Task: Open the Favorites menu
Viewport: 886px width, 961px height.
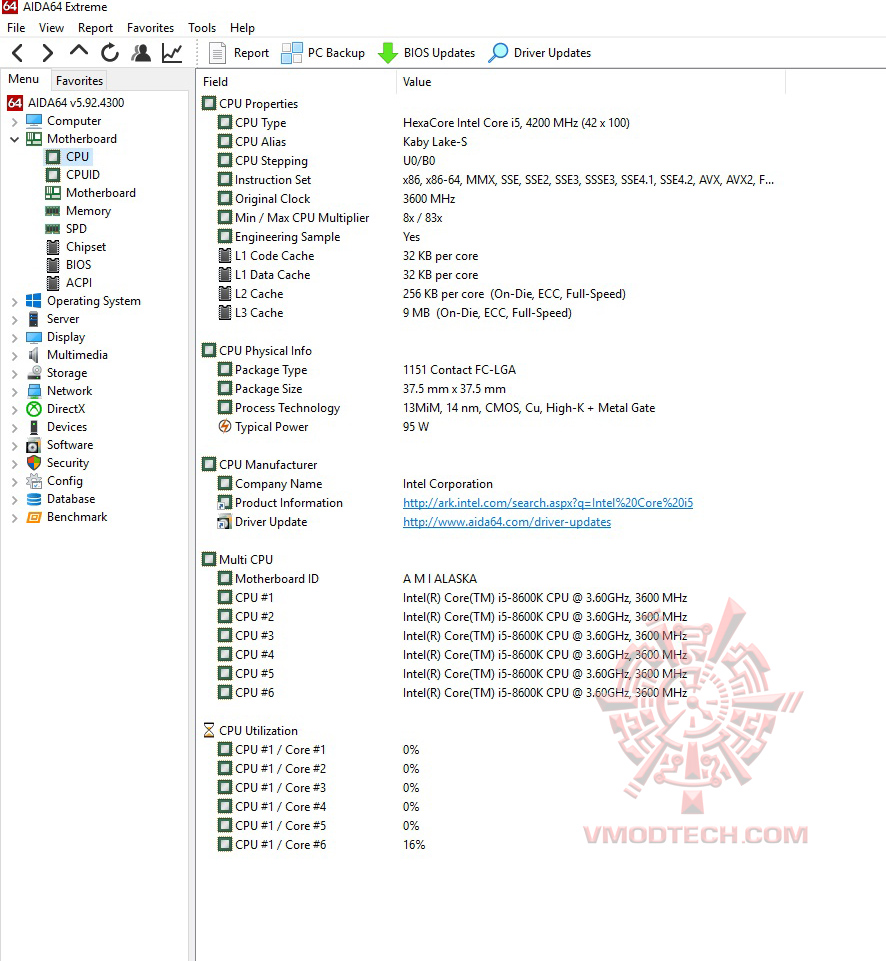Action: coord(150,28)
